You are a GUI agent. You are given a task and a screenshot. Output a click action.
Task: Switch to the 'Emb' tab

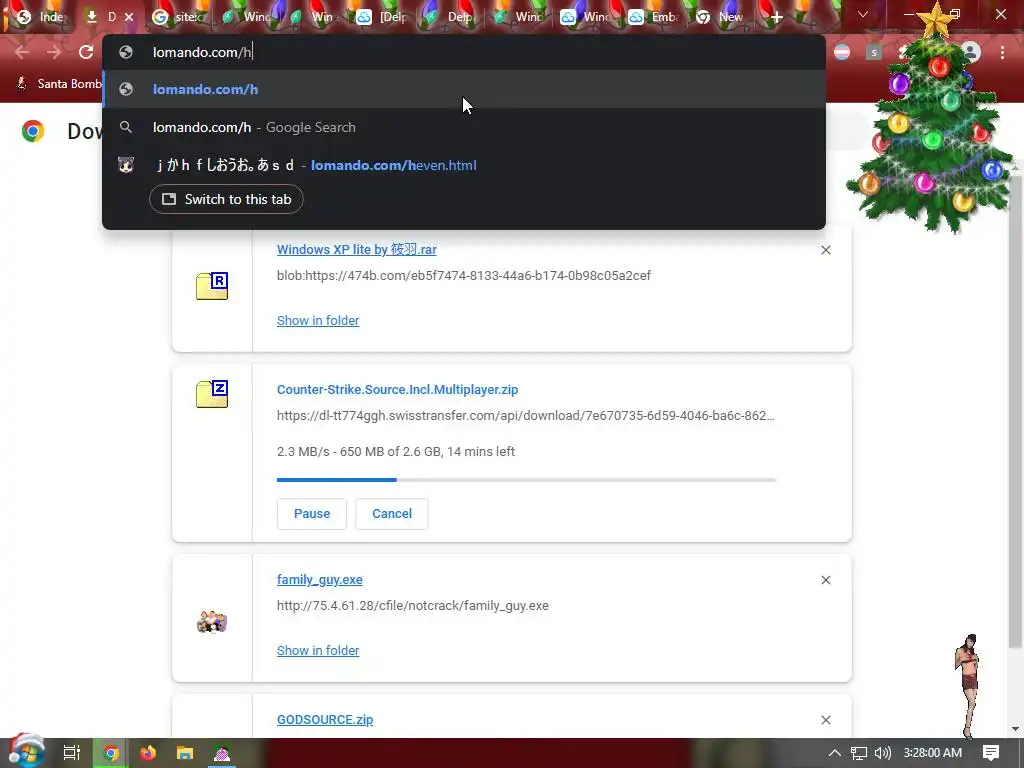coord(654,17)
